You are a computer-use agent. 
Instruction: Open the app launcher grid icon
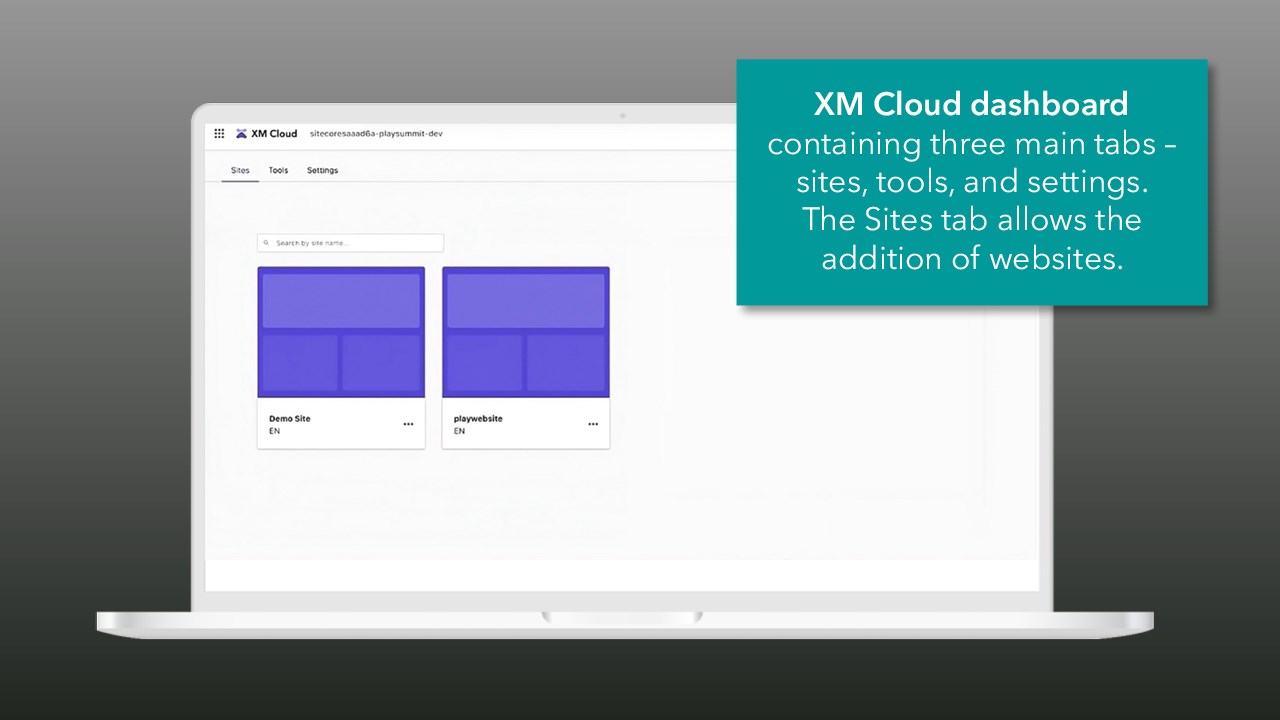(220, 133)
